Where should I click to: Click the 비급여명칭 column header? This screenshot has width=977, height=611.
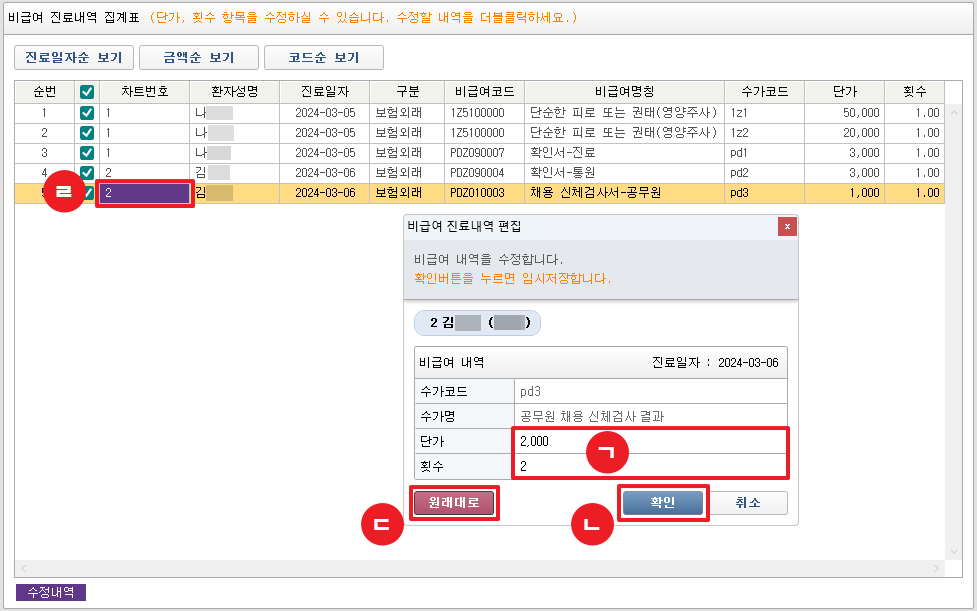pyautogui.click(x=624, y=92)
